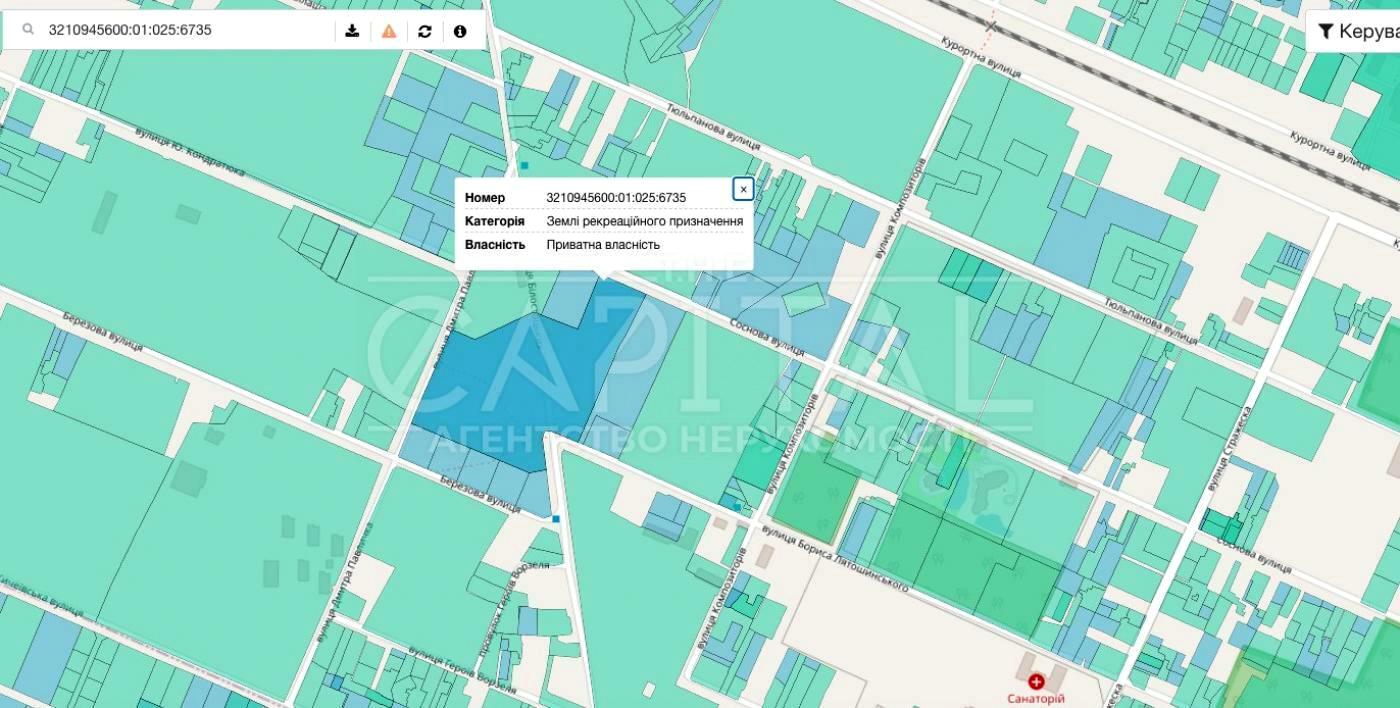Click the refresh arrows icon
Viewport: 1400px width, 708px height.
pos(425,31)
